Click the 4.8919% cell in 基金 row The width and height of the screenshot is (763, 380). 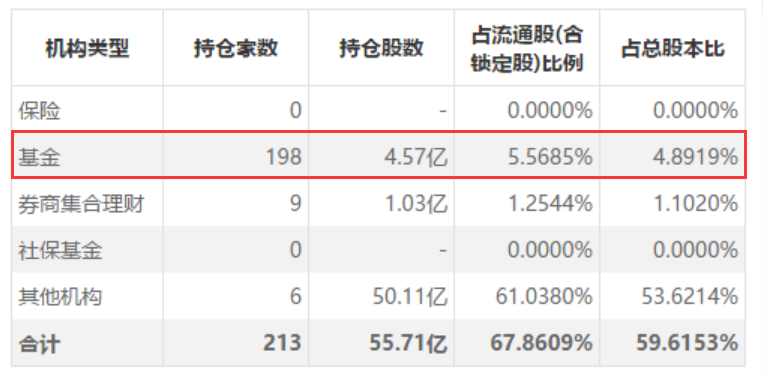(x=696, y=157)
